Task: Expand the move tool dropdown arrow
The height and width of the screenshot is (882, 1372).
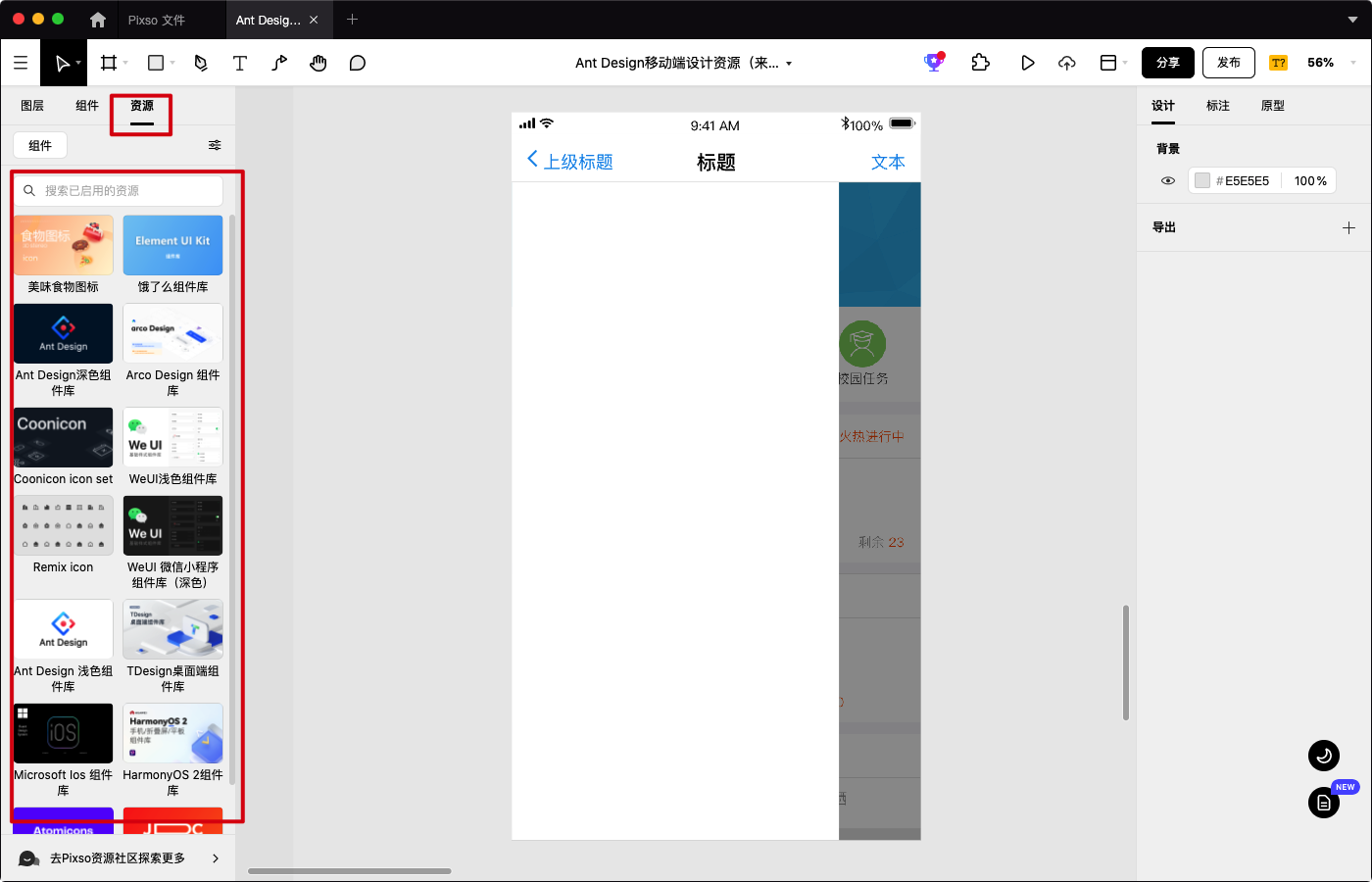Action: [78, 63]
